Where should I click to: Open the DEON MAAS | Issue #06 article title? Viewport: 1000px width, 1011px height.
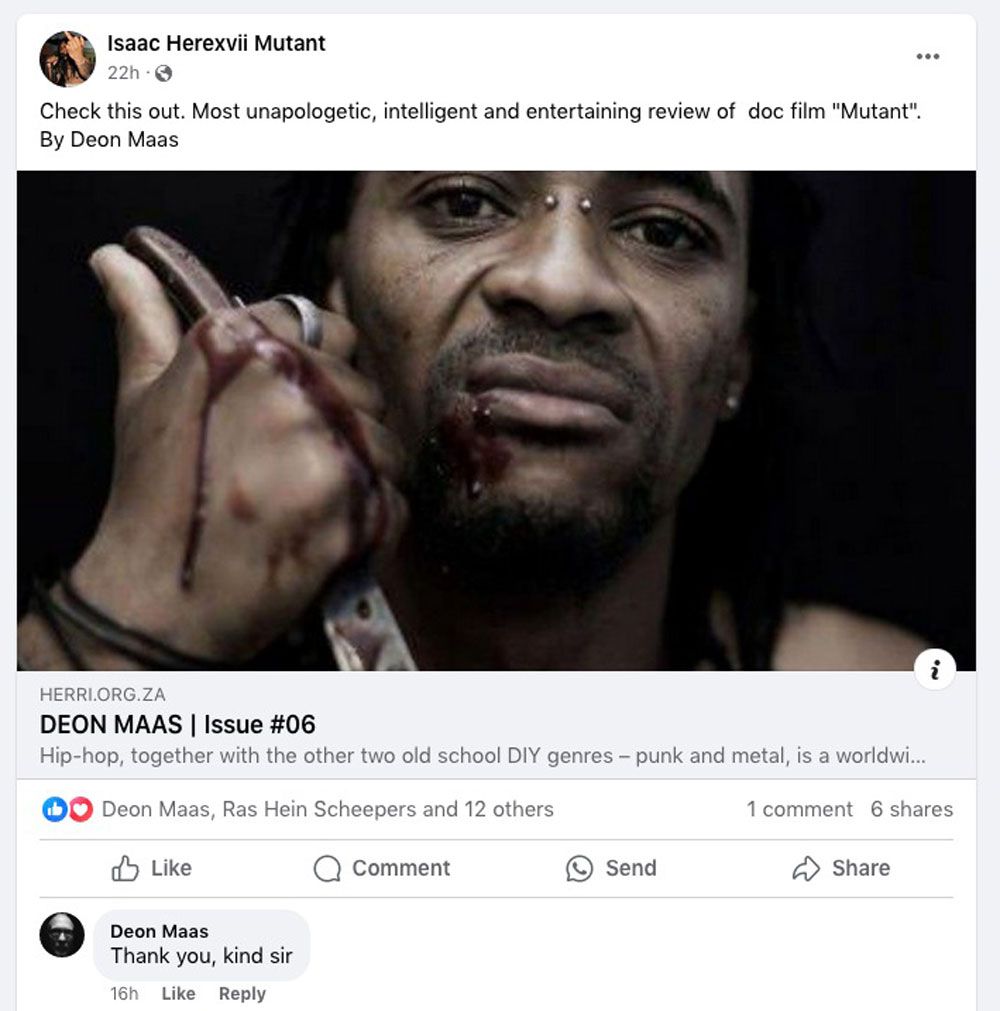click(x=178, y=724)
